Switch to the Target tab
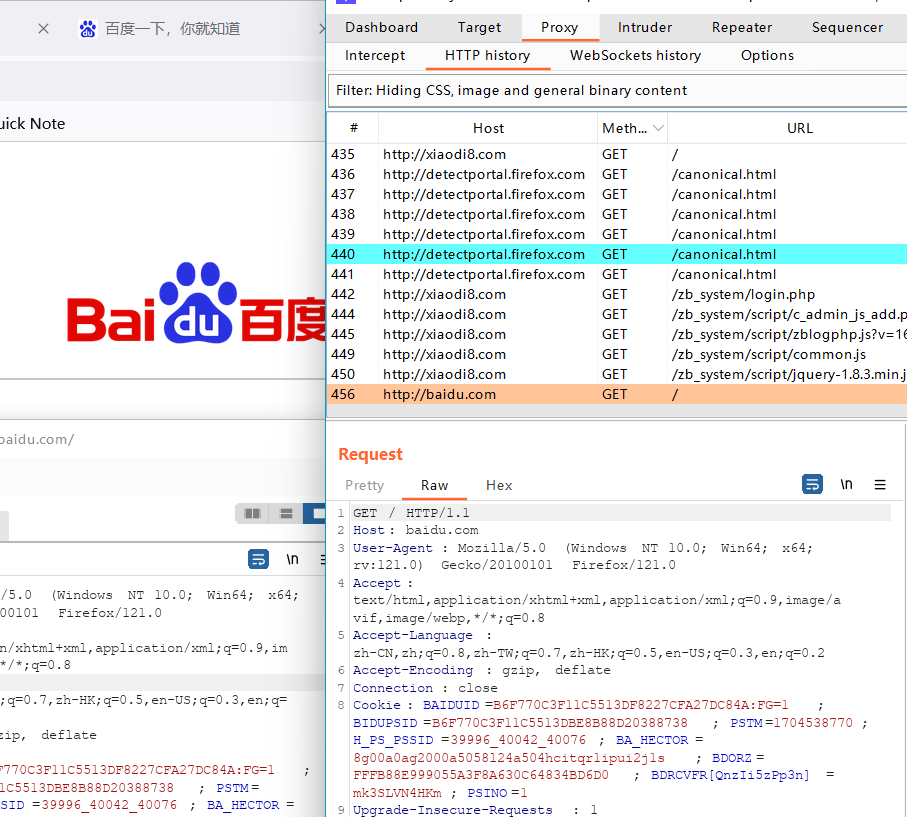Image resolution: width=907 pixels, height=817 pixels. 479,27
